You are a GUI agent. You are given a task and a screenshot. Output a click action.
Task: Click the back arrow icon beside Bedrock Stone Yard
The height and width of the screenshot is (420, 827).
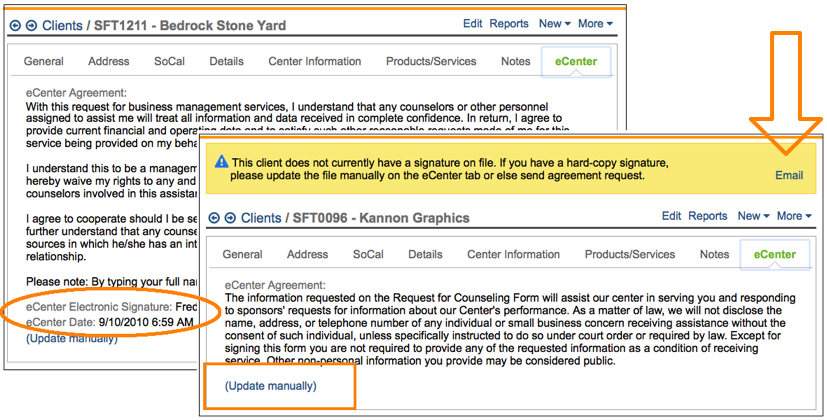pos(15,25)
